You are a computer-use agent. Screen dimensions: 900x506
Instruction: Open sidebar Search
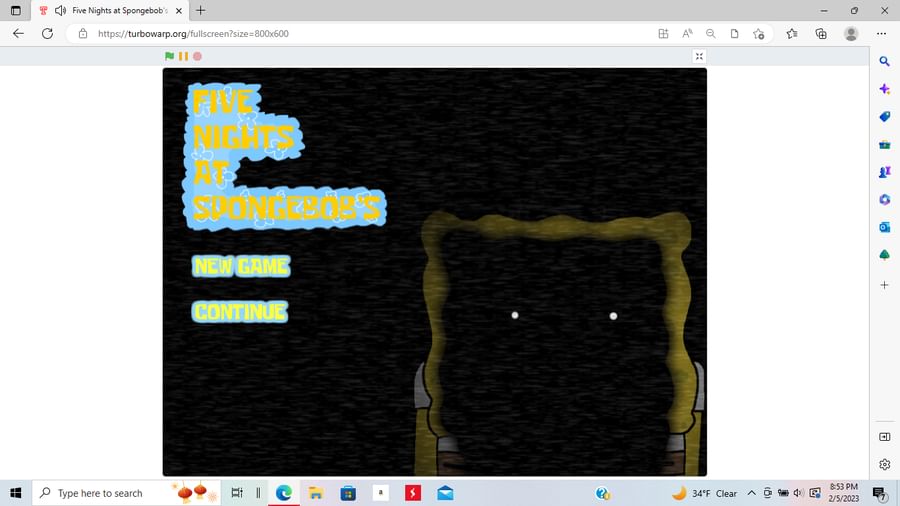(885, 61)
